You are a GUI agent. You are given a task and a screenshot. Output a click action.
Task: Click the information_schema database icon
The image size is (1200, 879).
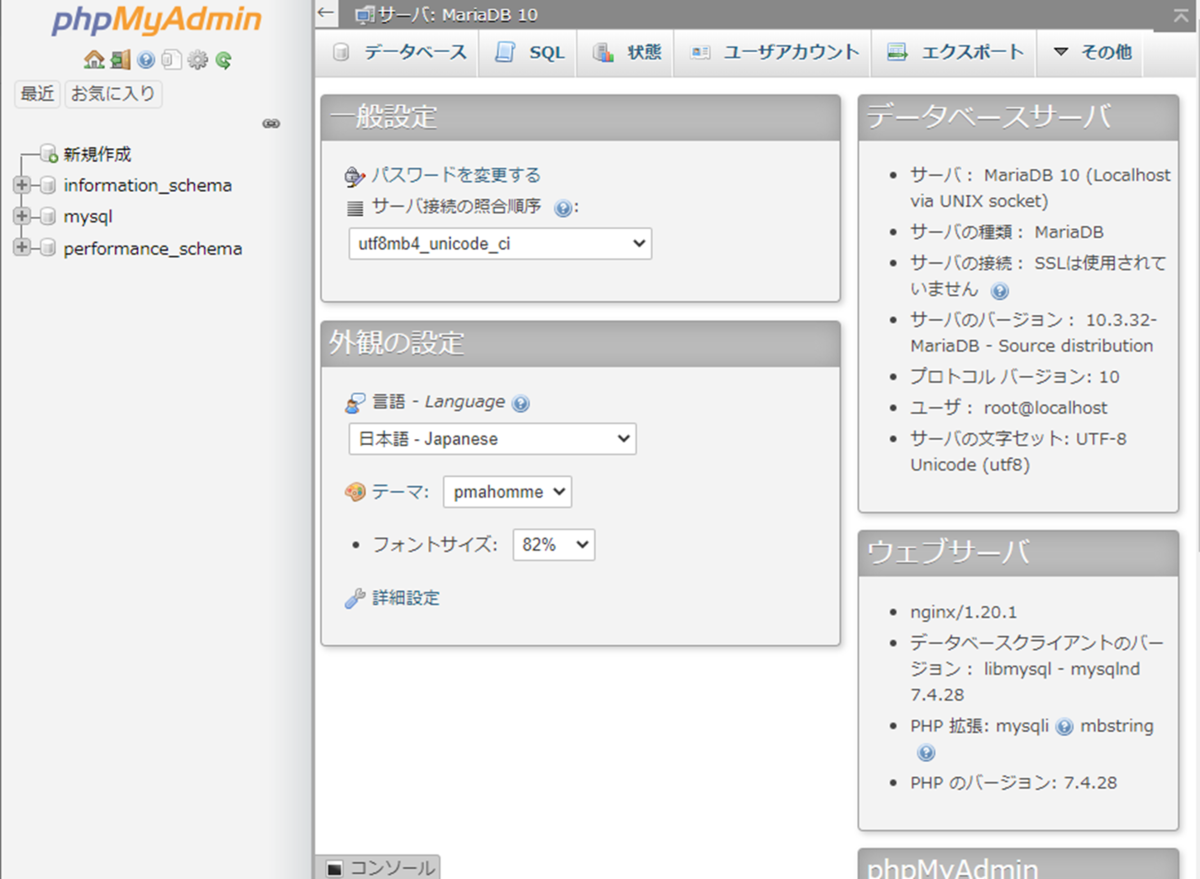[48, 186]
